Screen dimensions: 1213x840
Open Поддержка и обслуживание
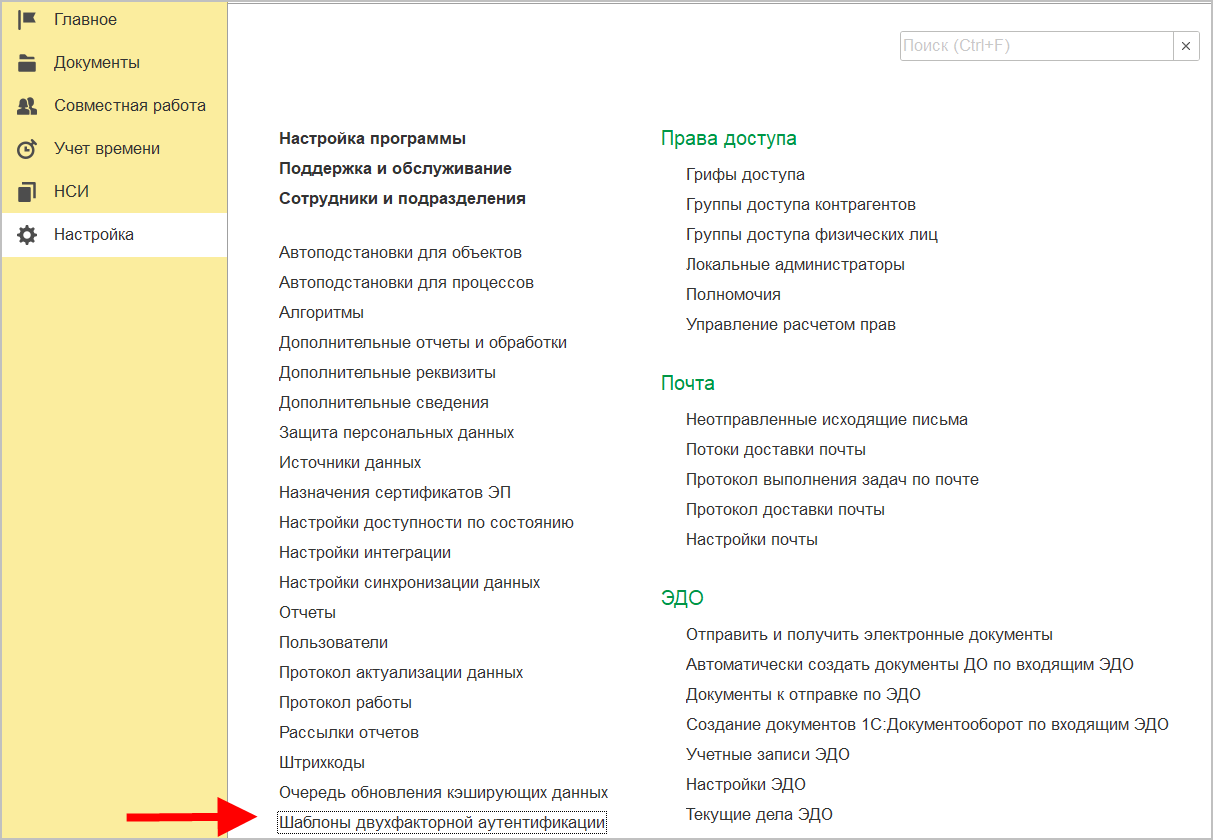coord(395,168)
